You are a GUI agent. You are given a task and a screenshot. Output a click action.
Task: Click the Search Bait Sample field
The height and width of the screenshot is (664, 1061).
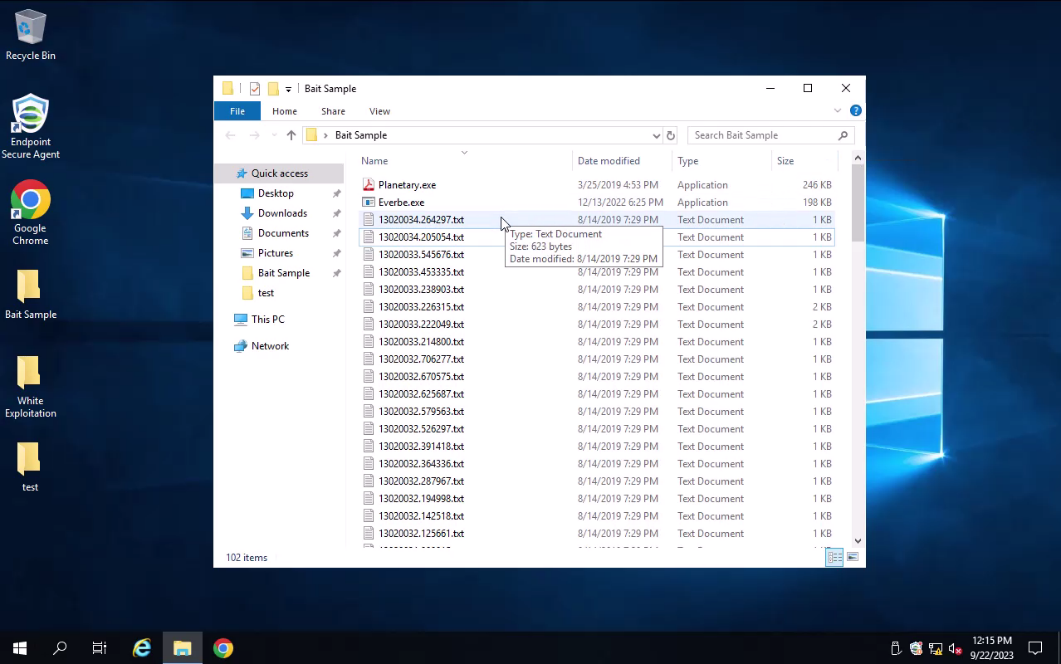tap(762, 135)
